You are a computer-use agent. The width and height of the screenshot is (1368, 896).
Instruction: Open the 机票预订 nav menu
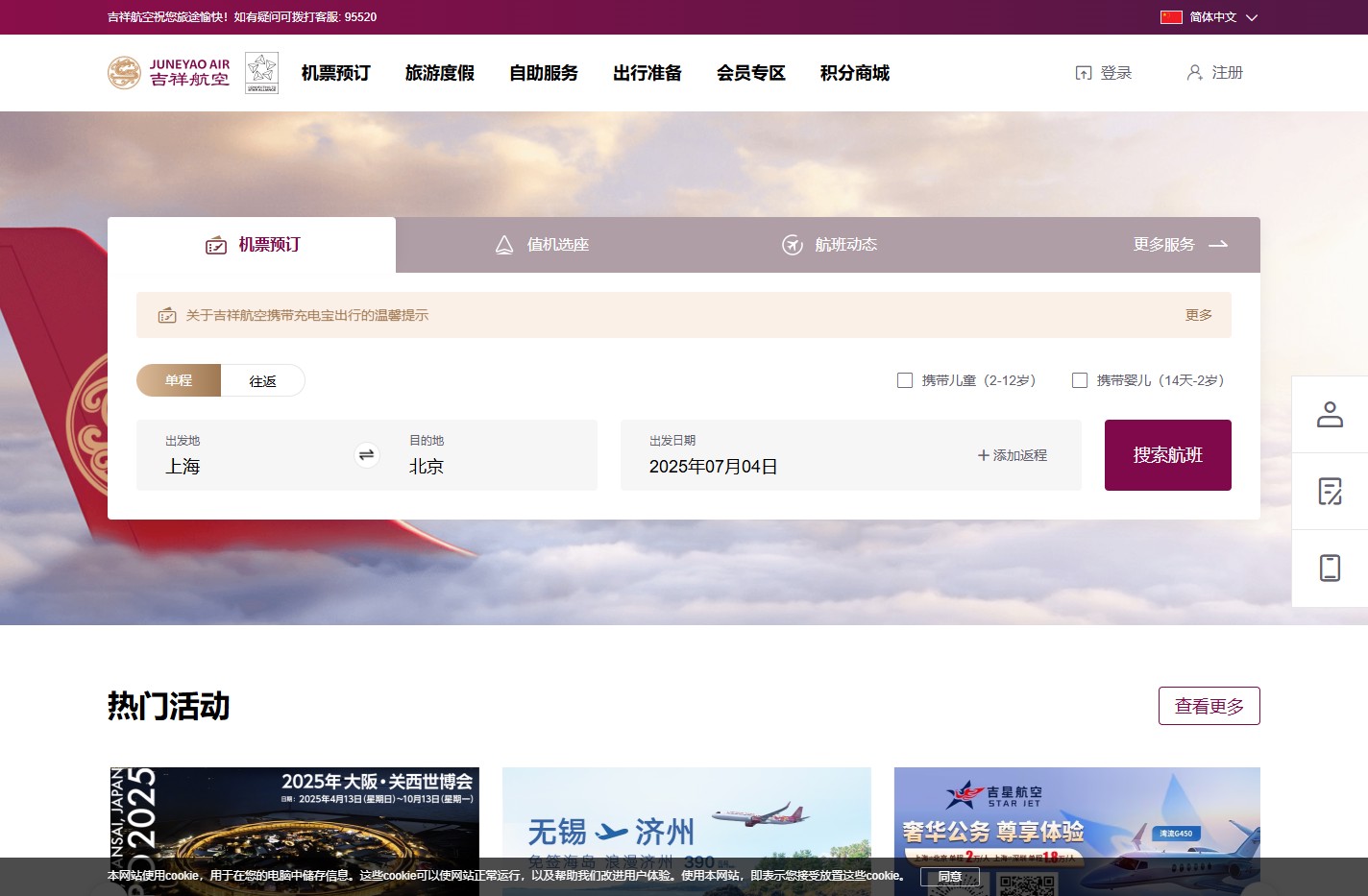coord(336,73)
